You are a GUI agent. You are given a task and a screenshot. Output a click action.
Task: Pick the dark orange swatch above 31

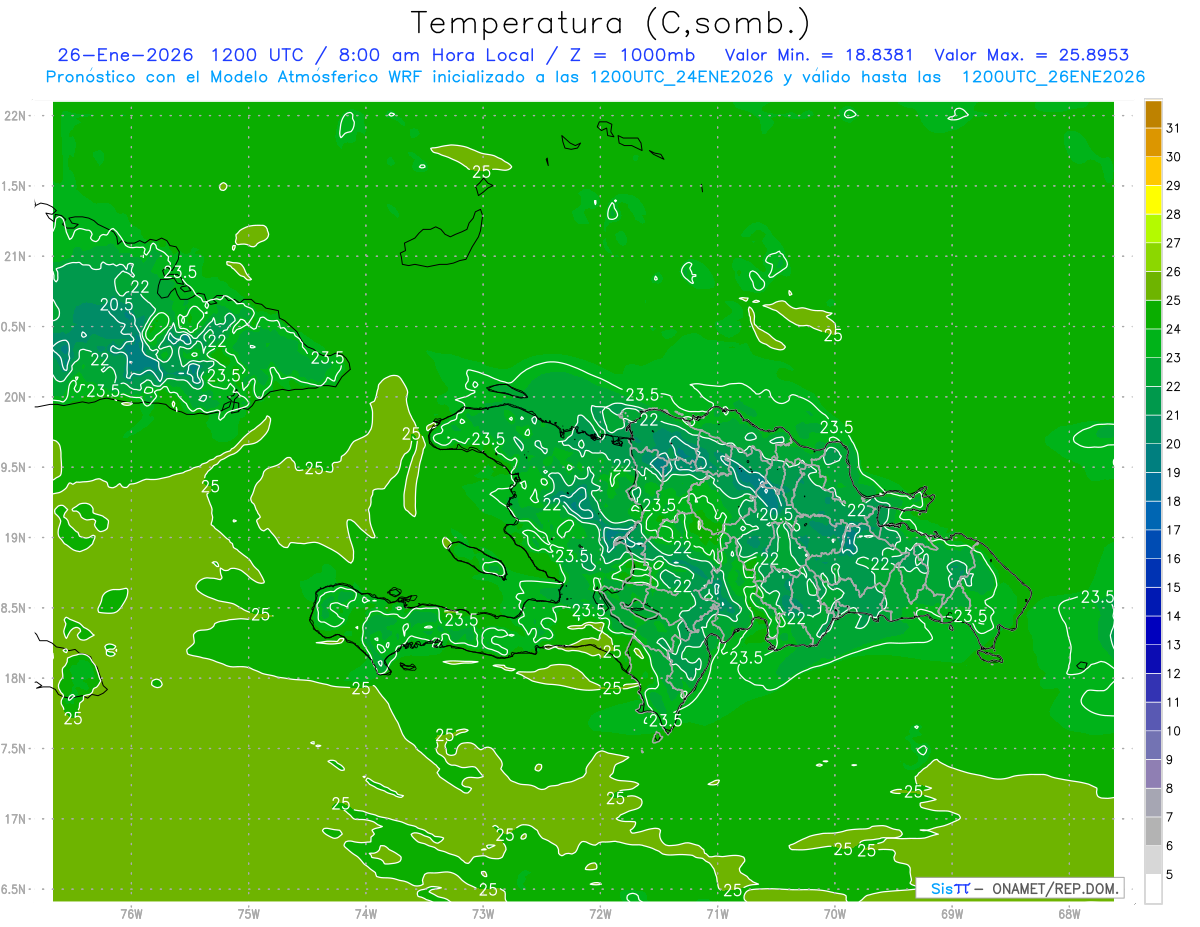click(x=1153, y=114)
